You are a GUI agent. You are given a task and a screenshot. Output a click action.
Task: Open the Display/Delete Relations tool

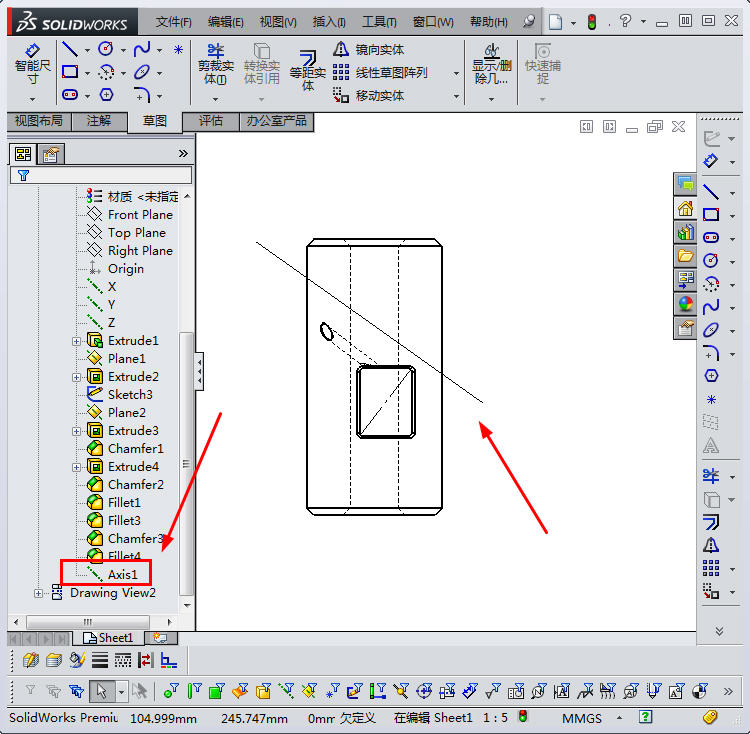click(x=491, y=62)
